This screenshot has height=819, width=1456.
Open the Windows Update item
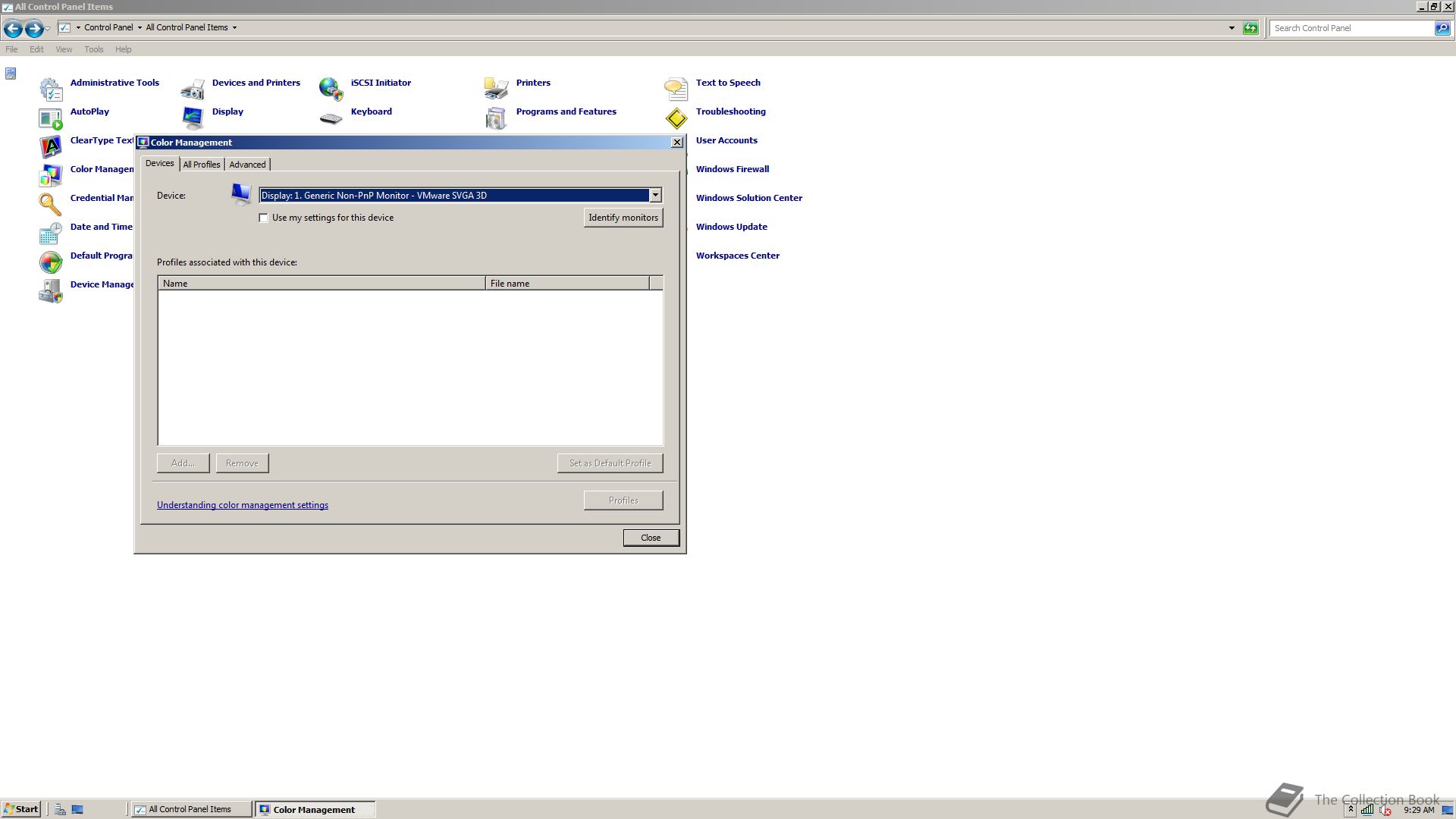pyautogui.click(x=732, y=227)
